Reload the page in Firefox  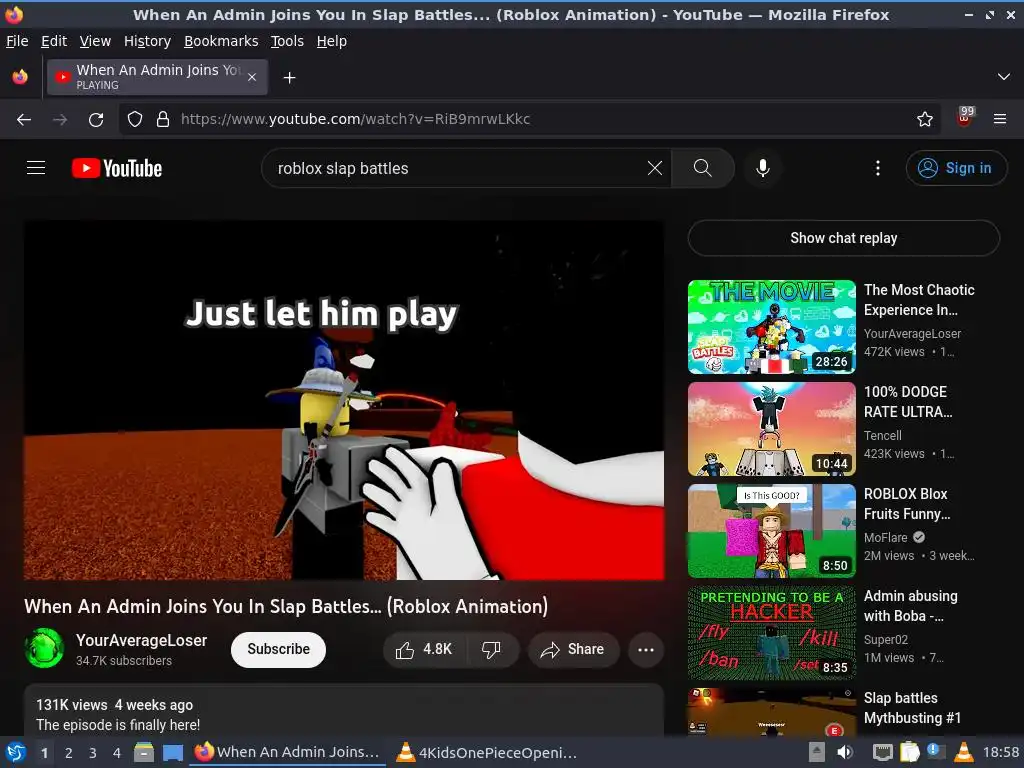(x=96, y=119)
